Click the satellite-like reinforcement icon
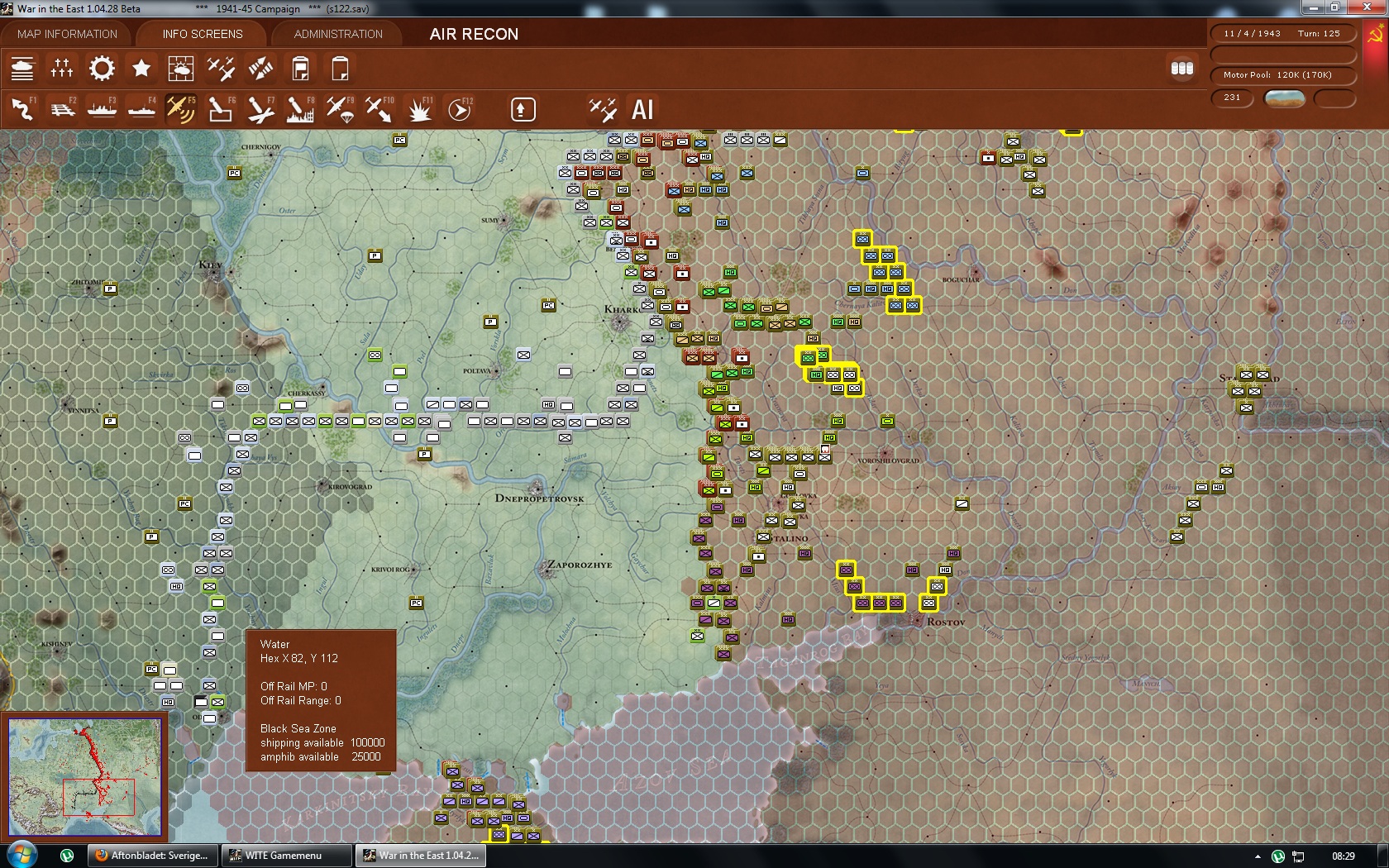 (260, 69)
